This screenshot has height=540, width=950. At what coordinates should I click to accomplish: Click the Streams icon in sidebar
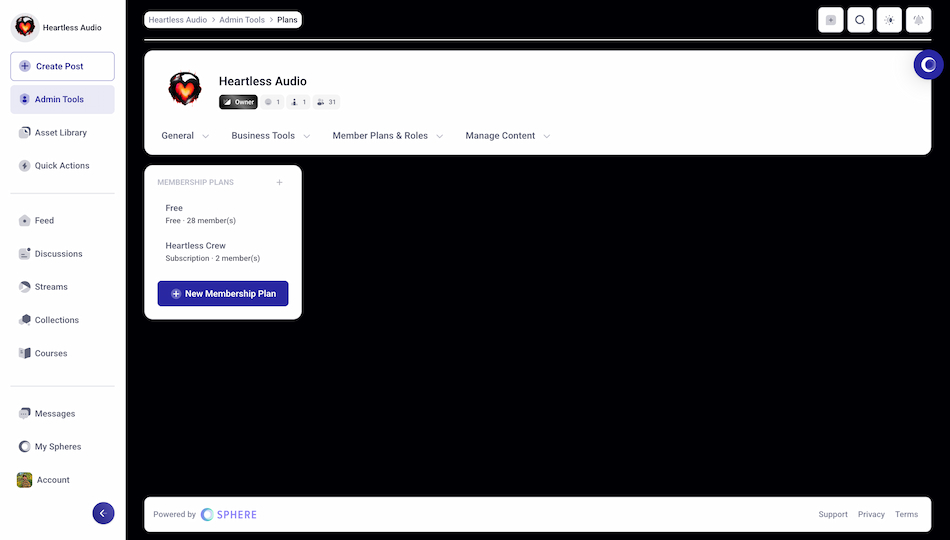[x=24, y=287]
